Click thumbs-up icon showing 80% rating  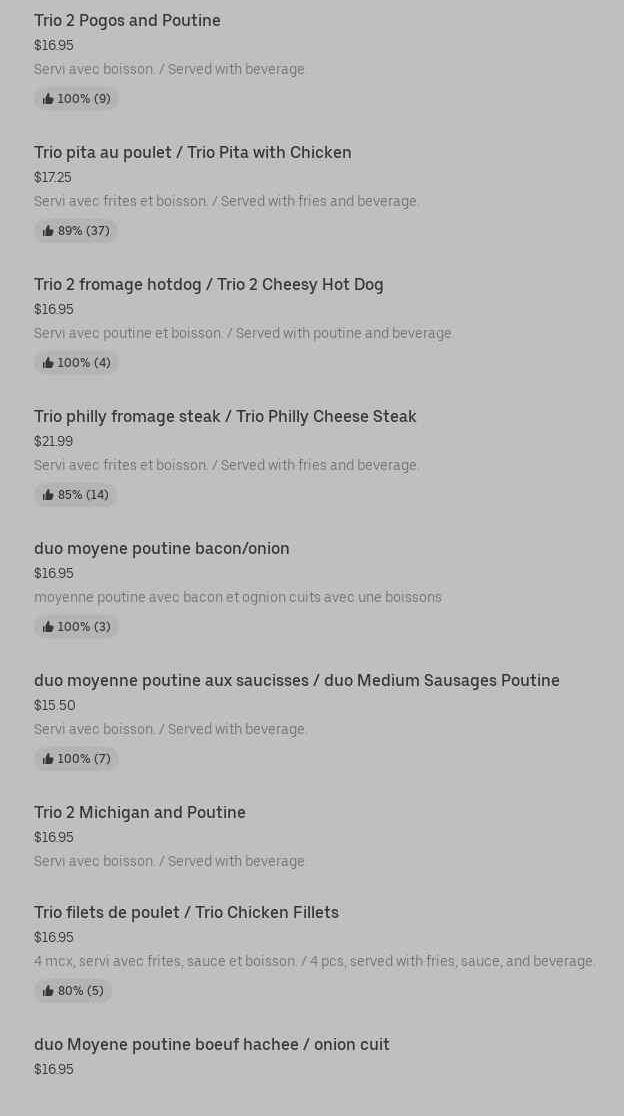tap(48, 991)
